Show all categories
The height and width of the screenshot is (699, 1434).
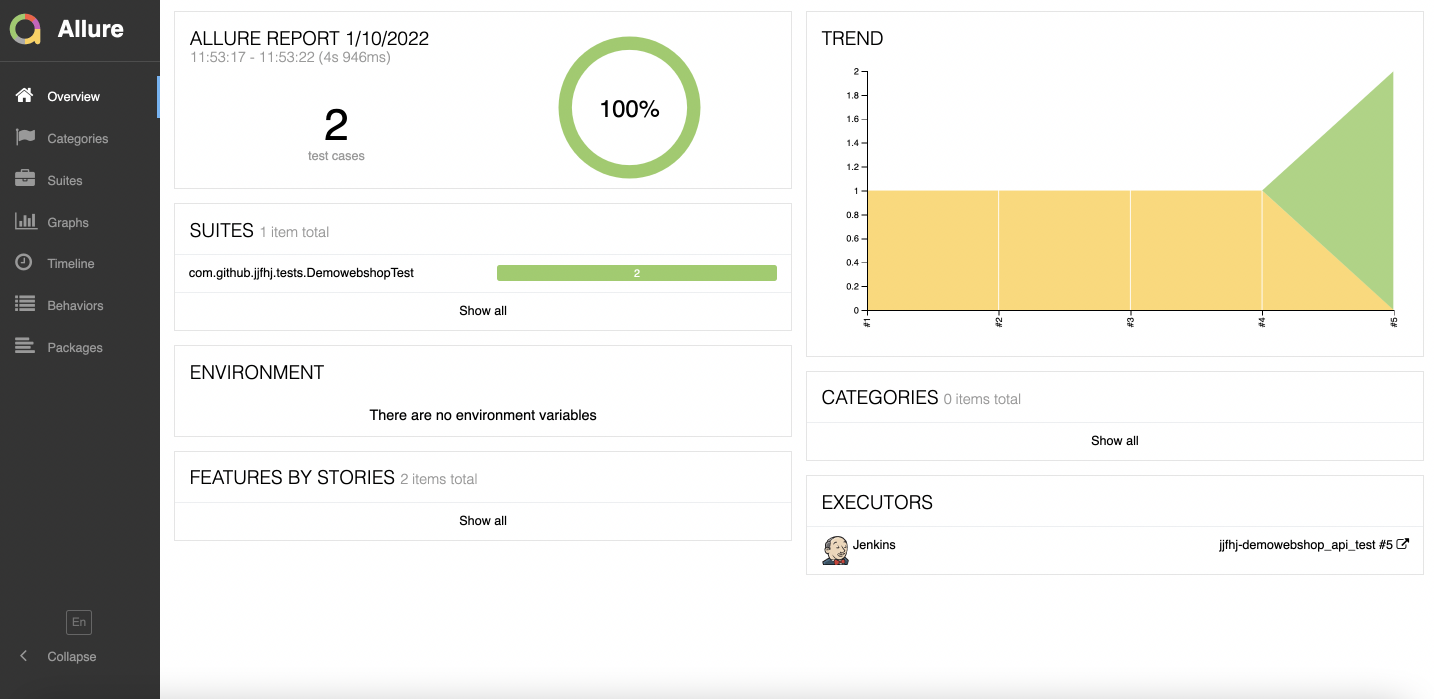tap(1115, 441)
